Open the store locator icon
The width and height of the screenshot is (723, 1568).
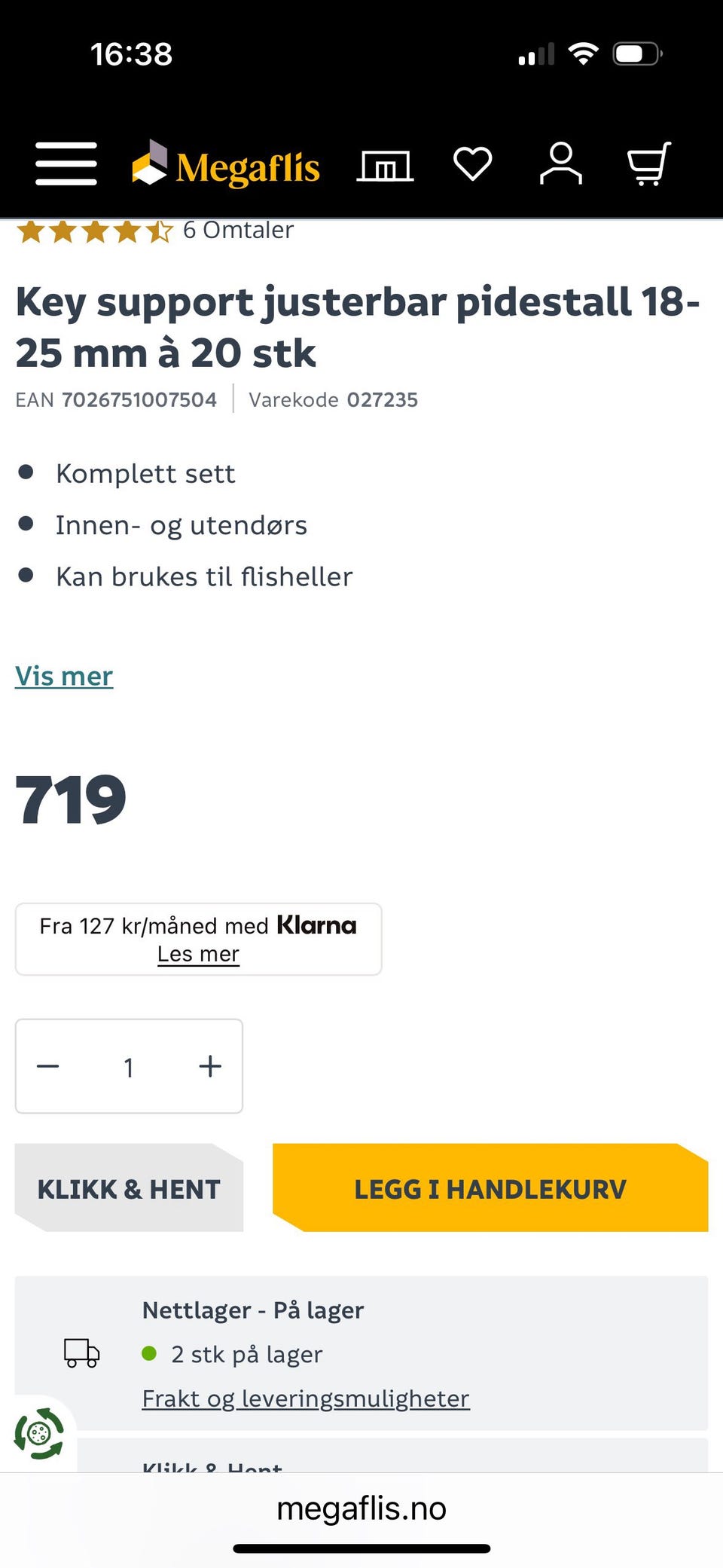pos(385,165)
